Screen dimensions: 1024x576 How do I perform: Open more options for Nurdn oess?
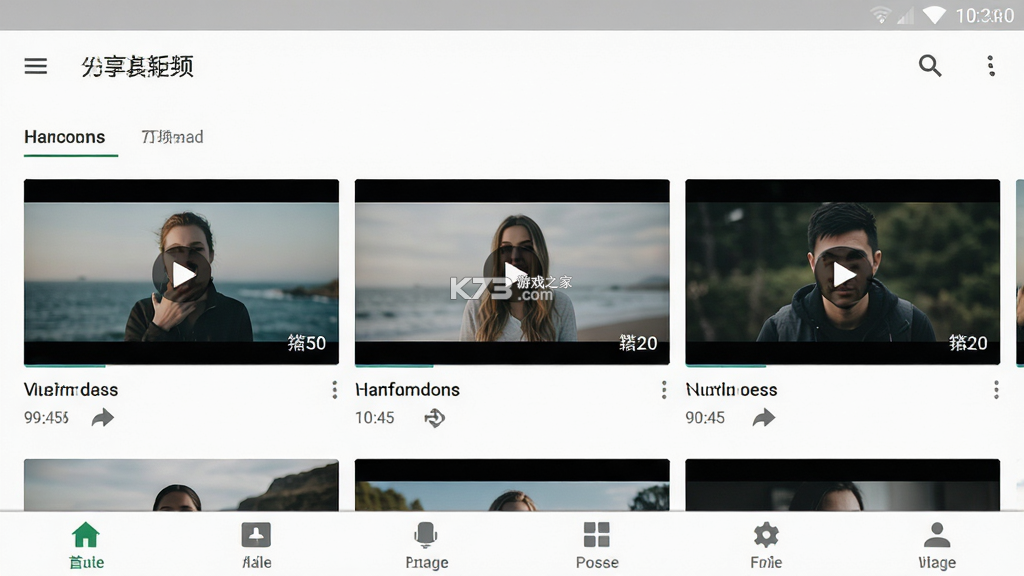[x=996, y=390]
